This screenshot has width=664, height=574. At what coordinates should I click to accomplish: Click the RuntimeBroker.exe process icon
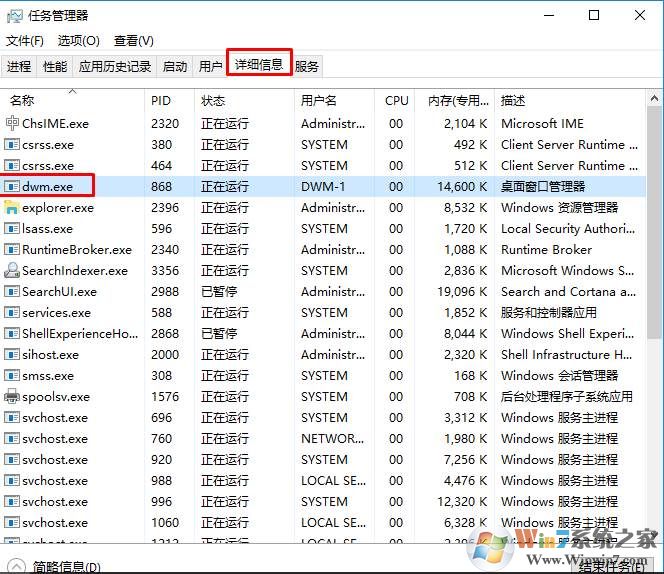tap(12, 250)
